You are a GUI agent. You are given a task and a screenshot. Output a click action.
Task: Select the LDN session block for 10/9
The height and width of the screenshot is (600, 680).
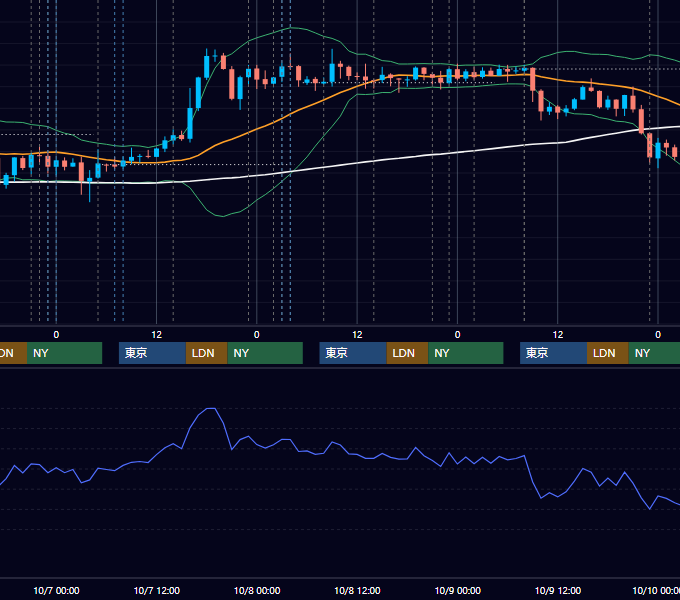608,353
